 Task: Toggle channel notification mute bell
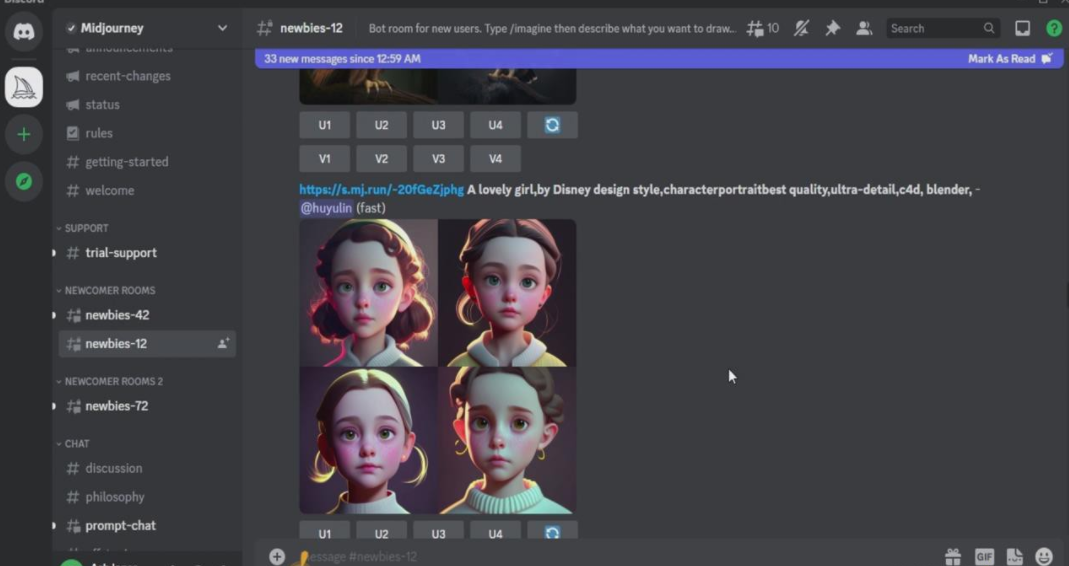801,28
